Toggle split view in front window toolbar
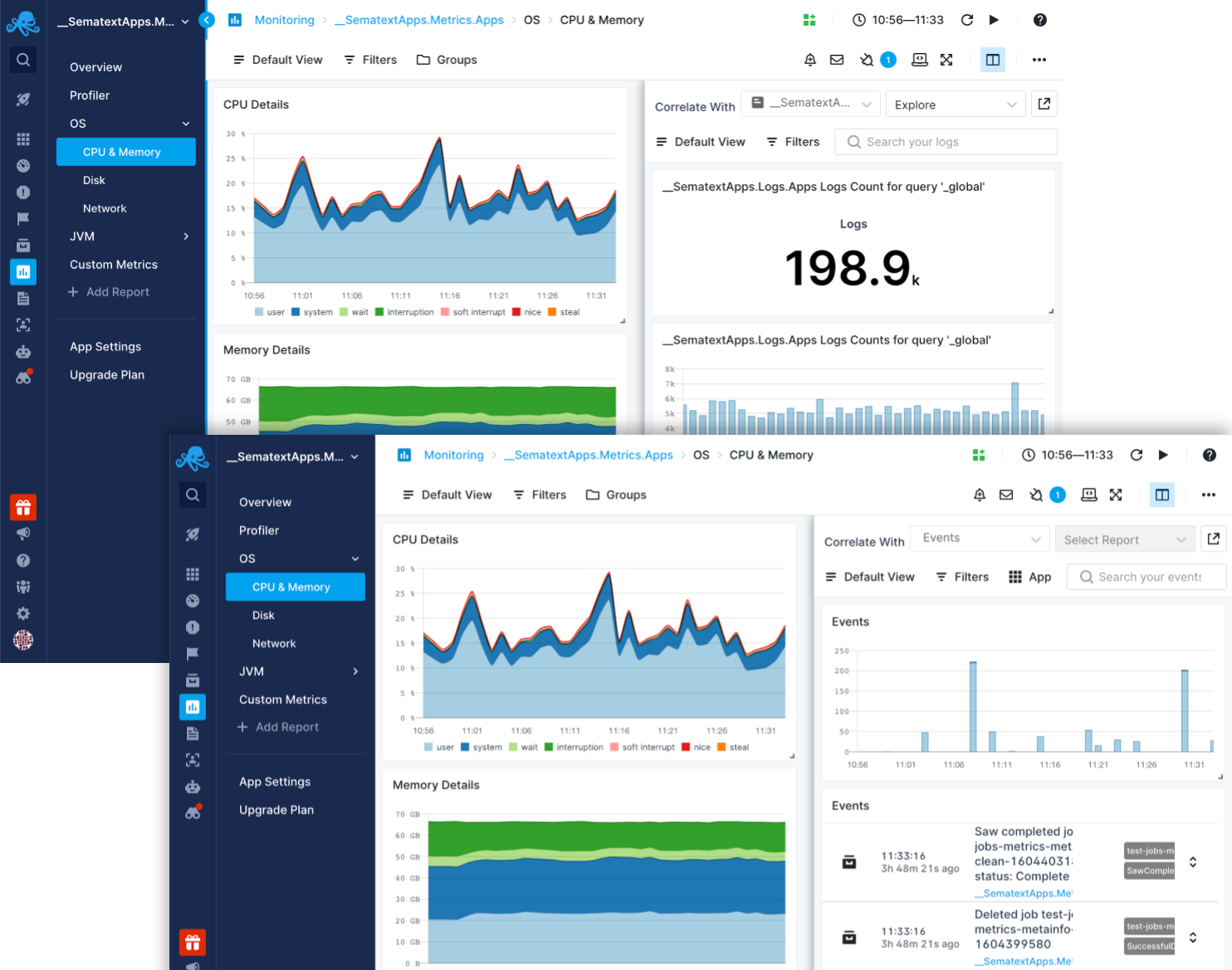The image size is (1232, 970). tap(1162, 495)
